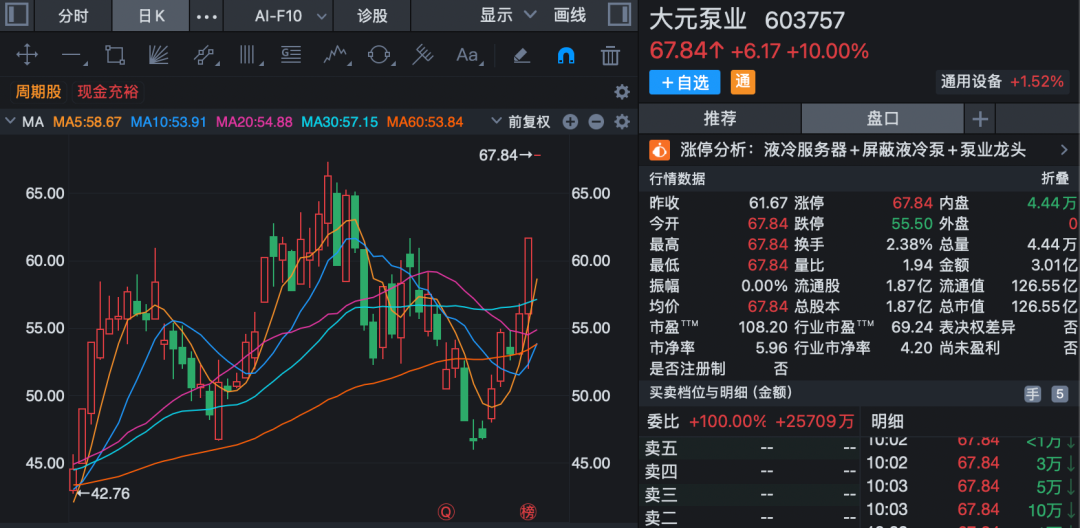Click the 跌停 value 55.50
Image resolution: width=1080 pixels, height=528 pixels.
(913, 224)
